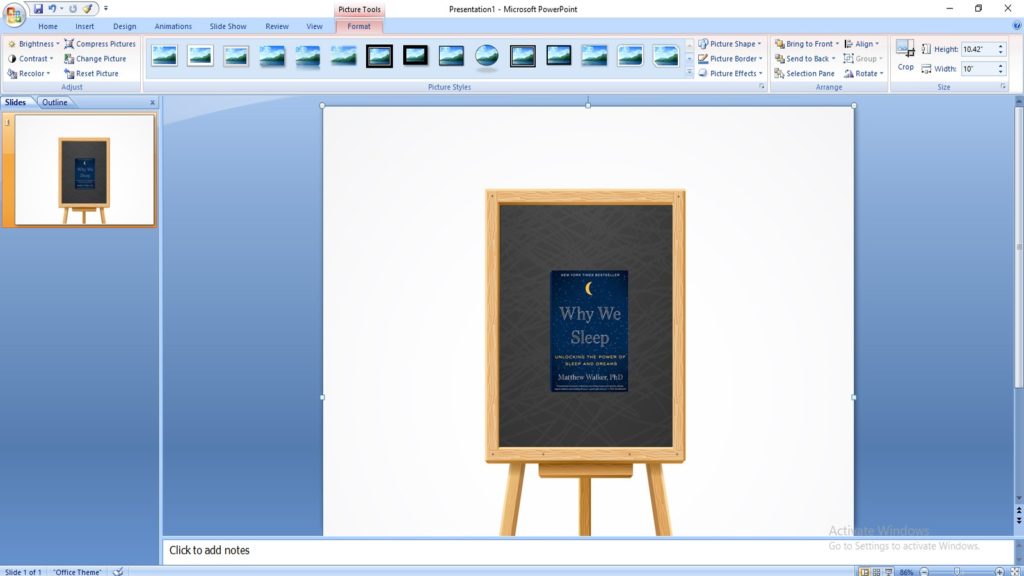
Task: Click 'Office Theme' in status bar
Action: pyautogui.click(x=77, y=572)
